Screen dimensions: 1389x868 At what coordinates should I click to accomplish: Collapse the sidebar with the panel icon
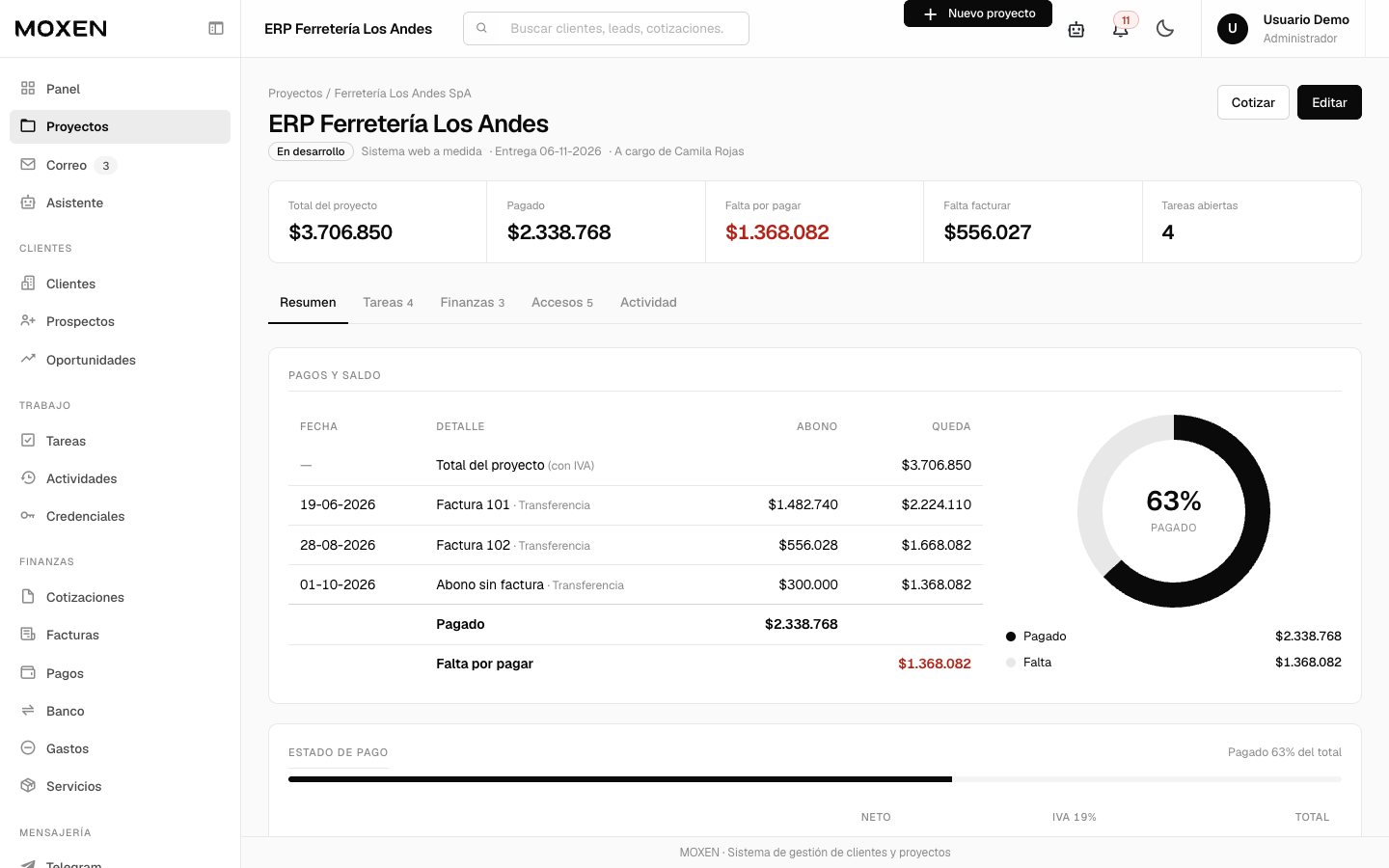(x=216, y=29)
